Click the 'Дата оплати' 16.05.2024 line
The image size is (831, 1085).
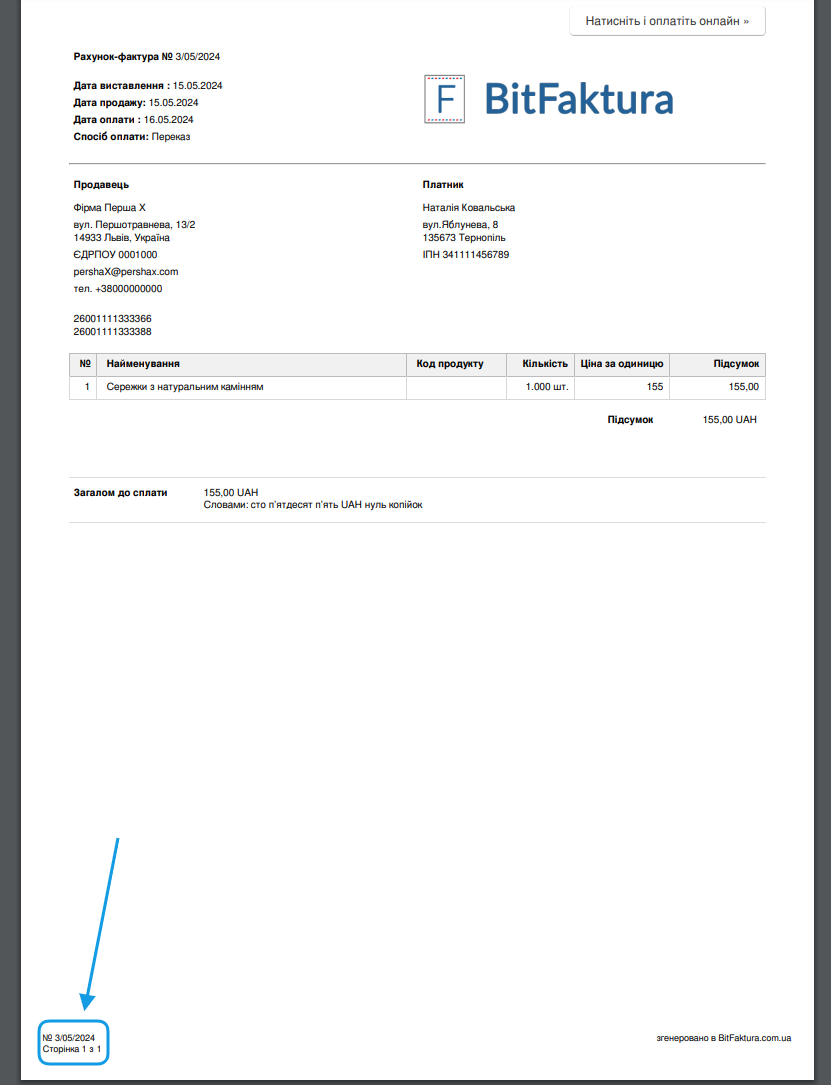pyautogui.click(x=134, y=120)
